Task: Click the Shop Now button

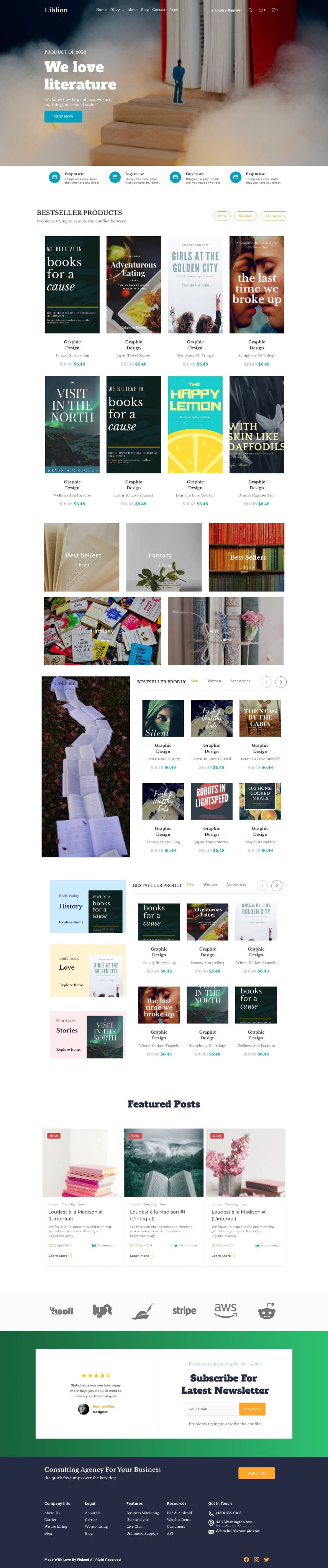Action: coord(63,116)
